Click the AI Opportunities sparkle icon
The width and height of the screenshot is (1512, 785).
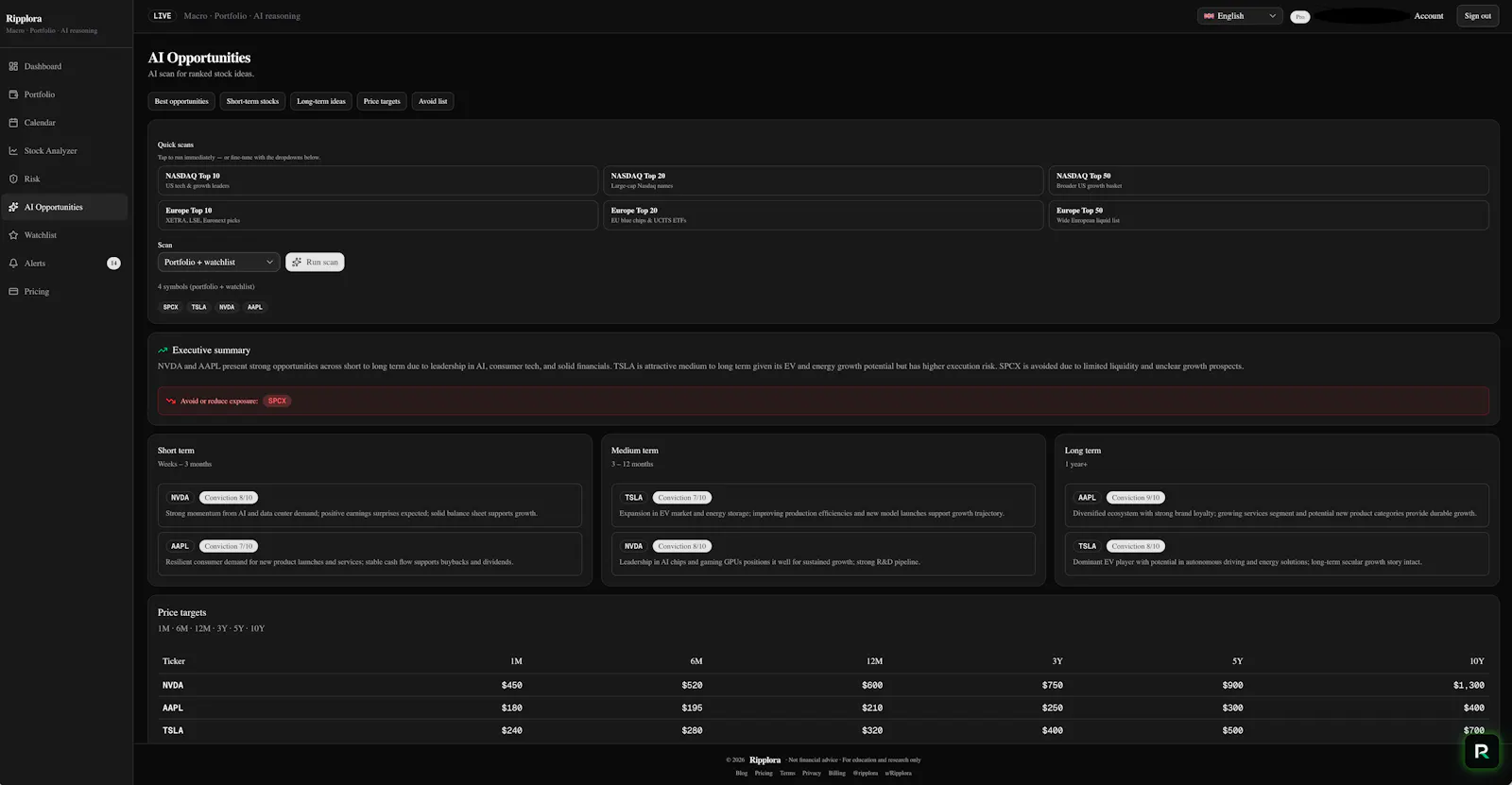click(13, 207)
